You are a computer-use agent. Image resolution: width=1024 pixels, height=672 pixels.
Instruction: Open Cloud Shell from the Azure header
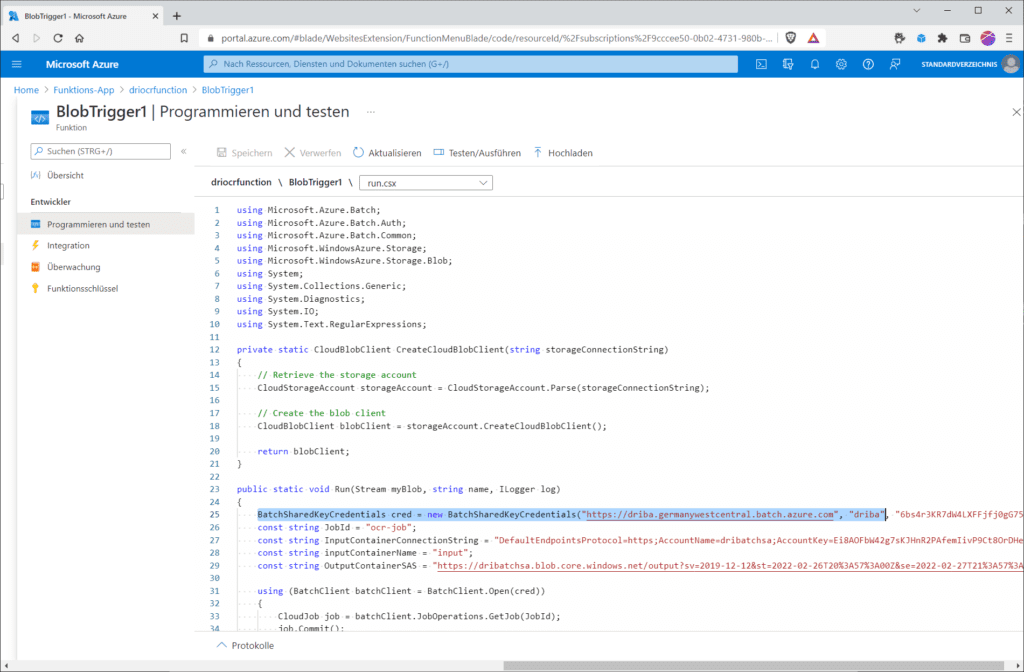(x=761, y=64)
